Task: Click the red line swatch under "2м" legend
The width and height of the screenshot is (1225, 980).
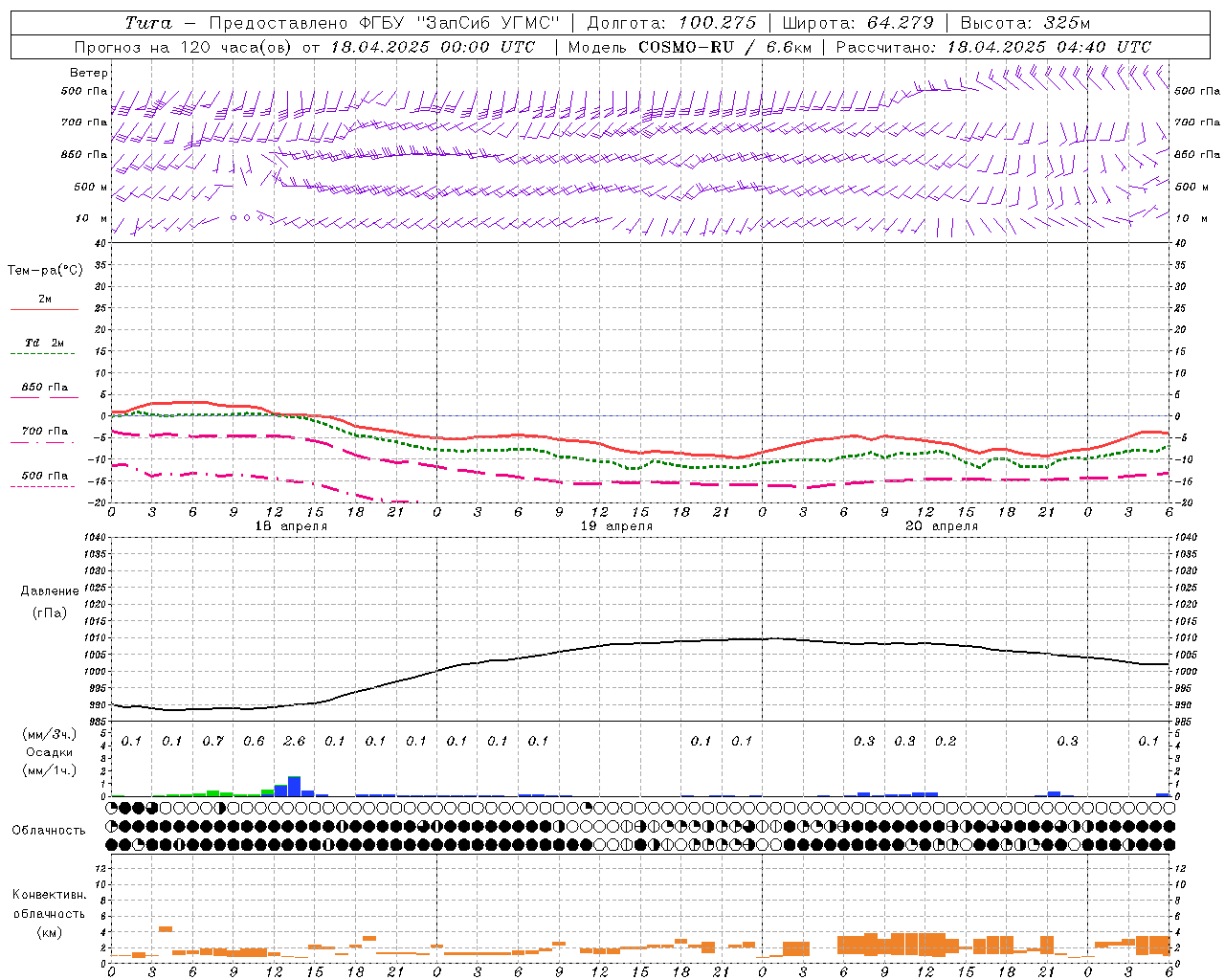Action: (x=44, y=310)
